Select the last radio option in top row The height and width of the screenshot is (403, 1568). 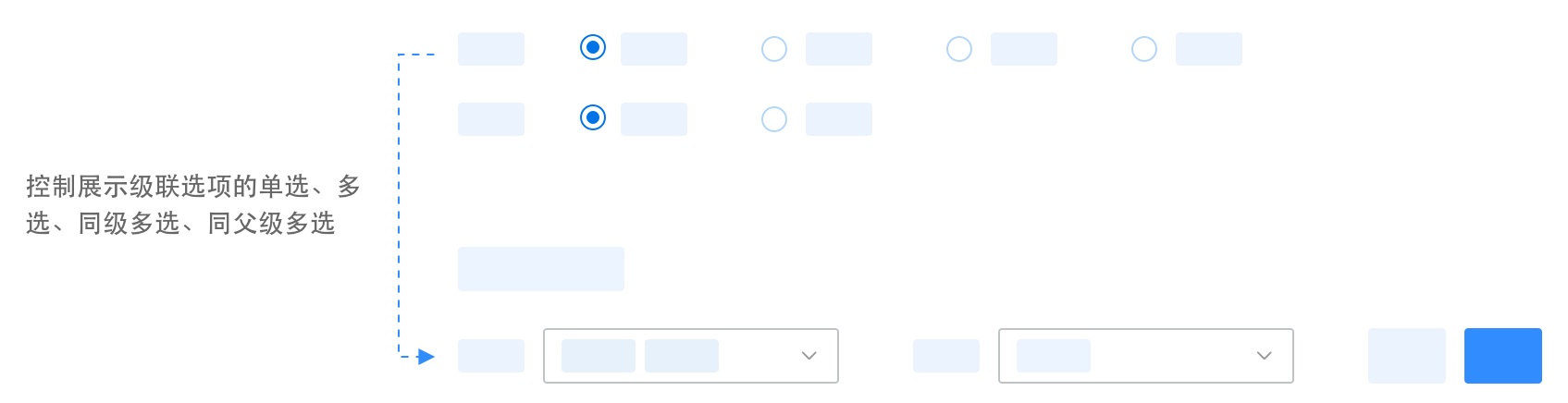(x=1144, y=49)
